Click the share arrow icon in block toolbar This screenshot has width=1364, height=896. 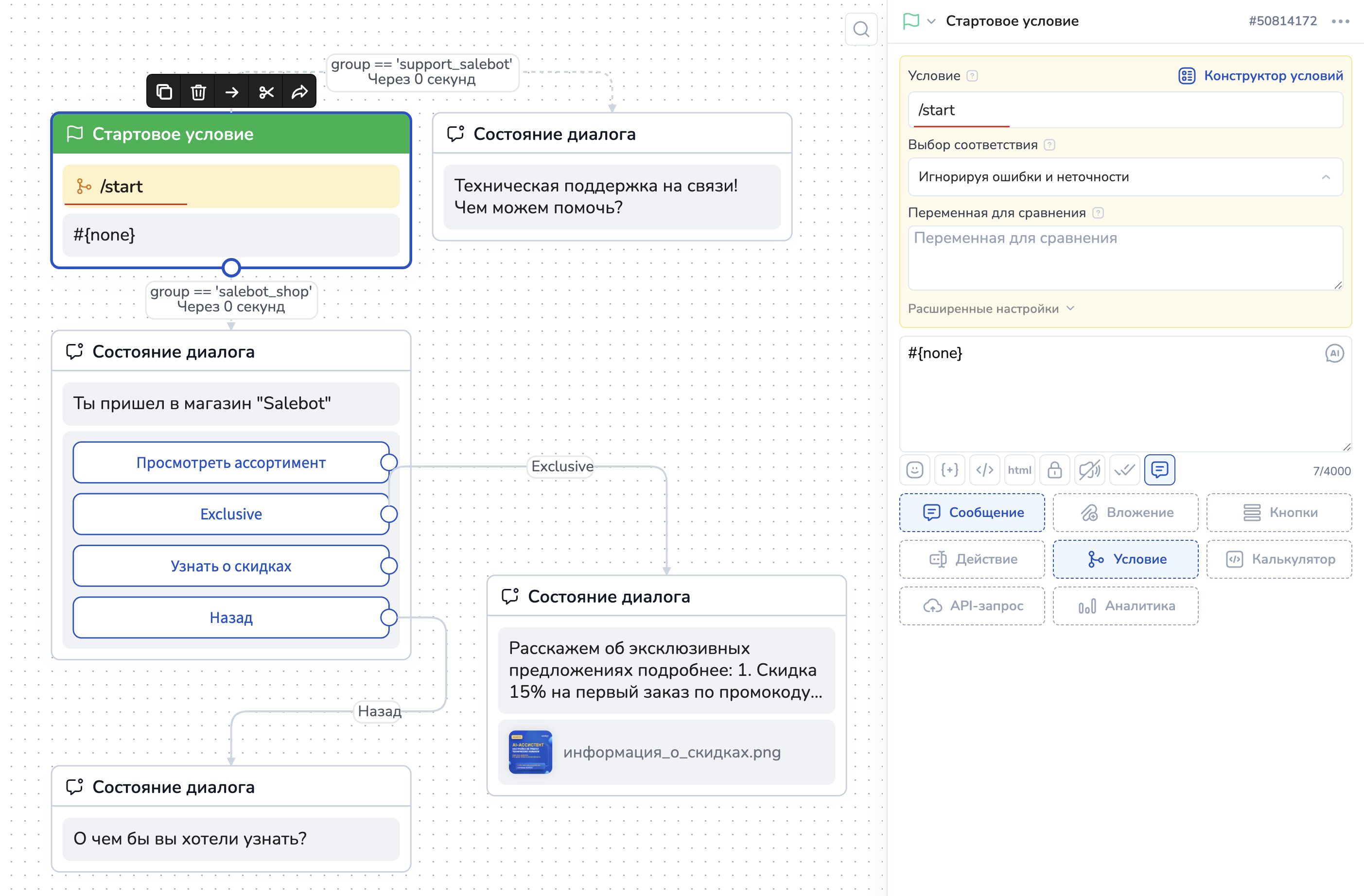[300, 92]
